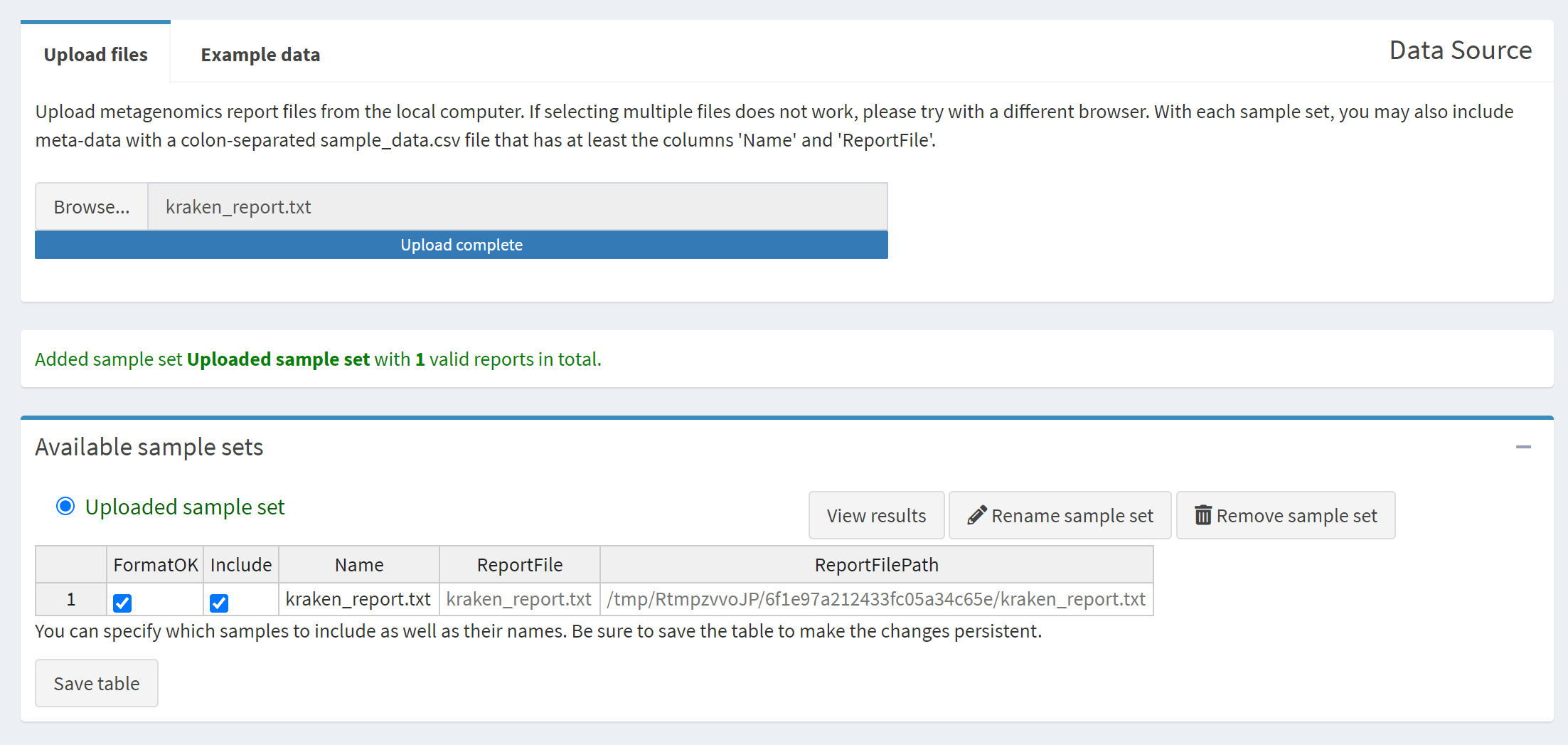Viewport: 1568px width, 745px height.
Task: Select the ReportFile cell in row 1
Action: click(x=519, y=600)
